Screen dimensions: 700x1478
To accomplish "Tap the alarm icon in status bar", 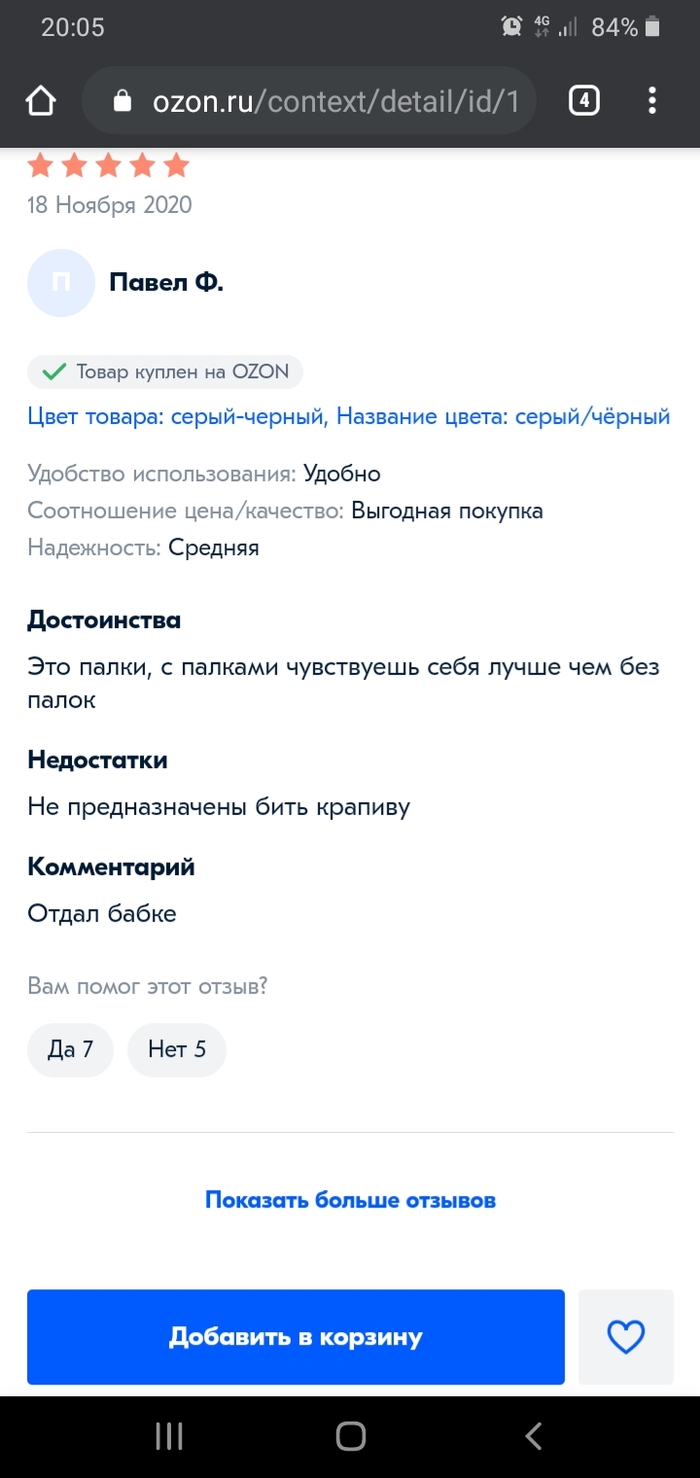I will click(x=512, y=27).
